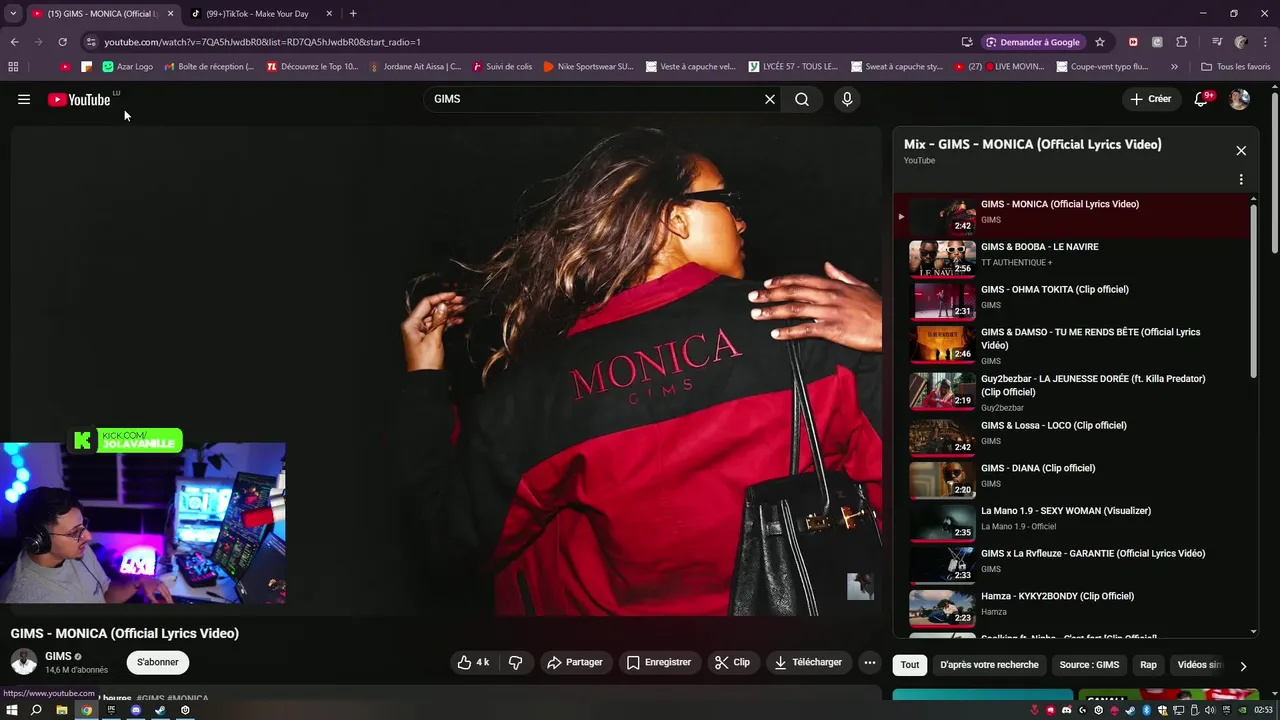Go to the YouTube home logo
The height and width of the screenshot is (720, 1280).
[79, 99]
